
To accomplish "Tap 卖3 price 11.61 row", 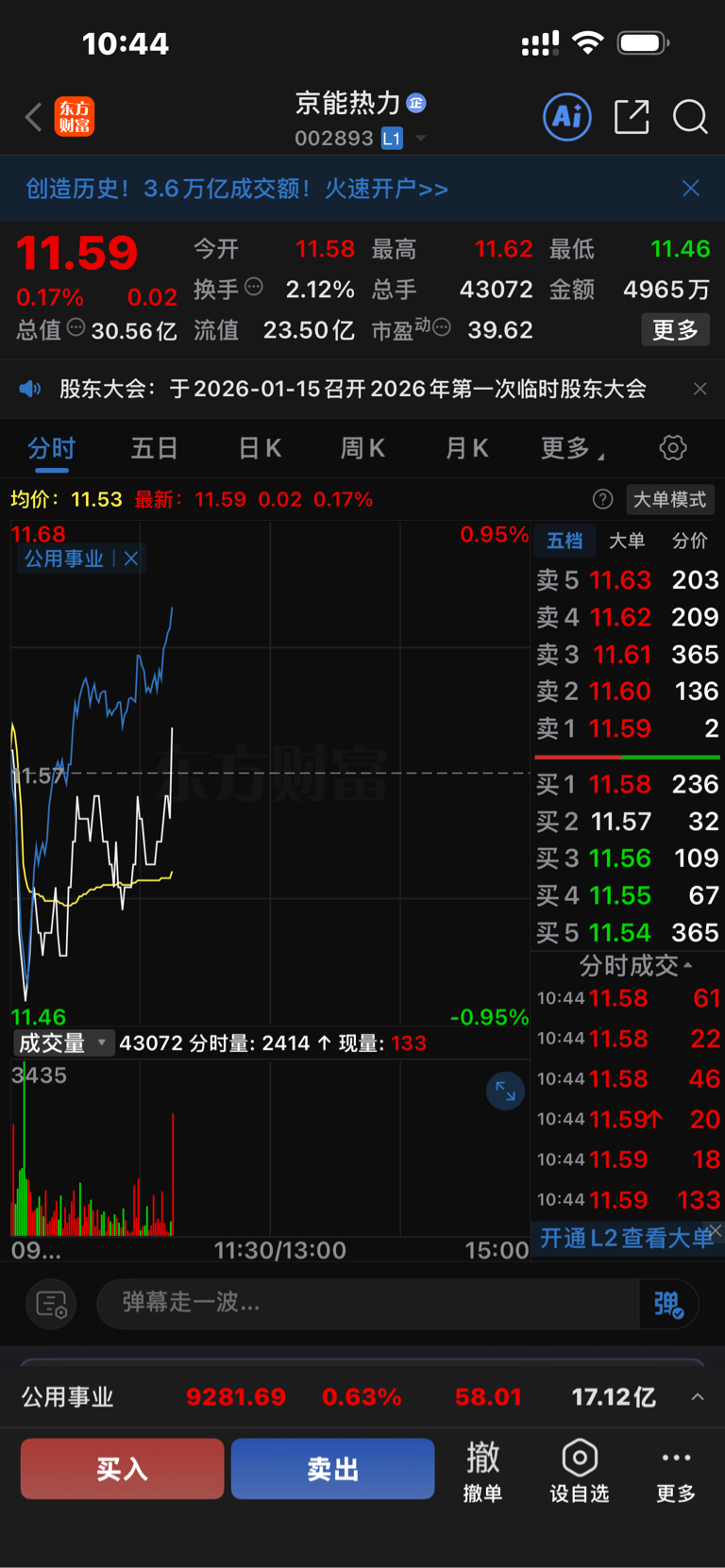I will (627, 654).
